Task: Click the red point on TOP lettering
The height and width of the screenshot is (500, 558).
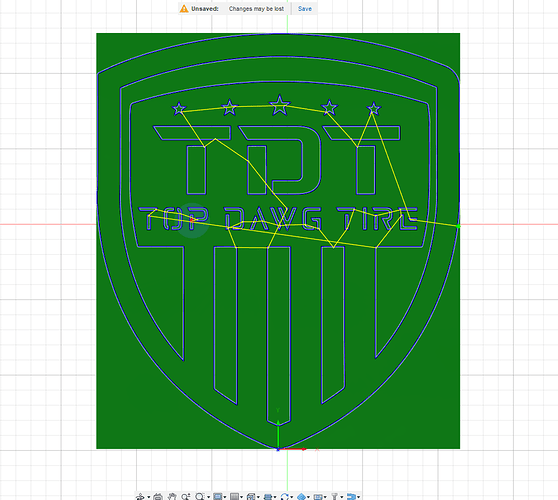Action: click(192, 221)
